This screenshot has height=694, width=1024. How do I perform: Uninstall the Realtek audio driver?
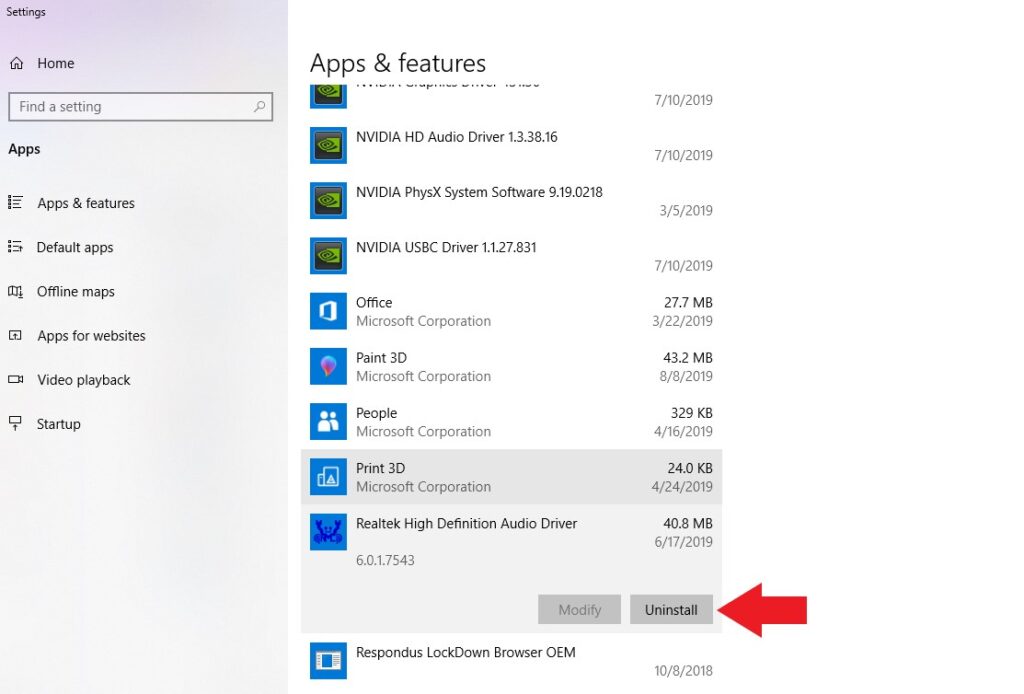pyautogui.click(x=671, y=609)
